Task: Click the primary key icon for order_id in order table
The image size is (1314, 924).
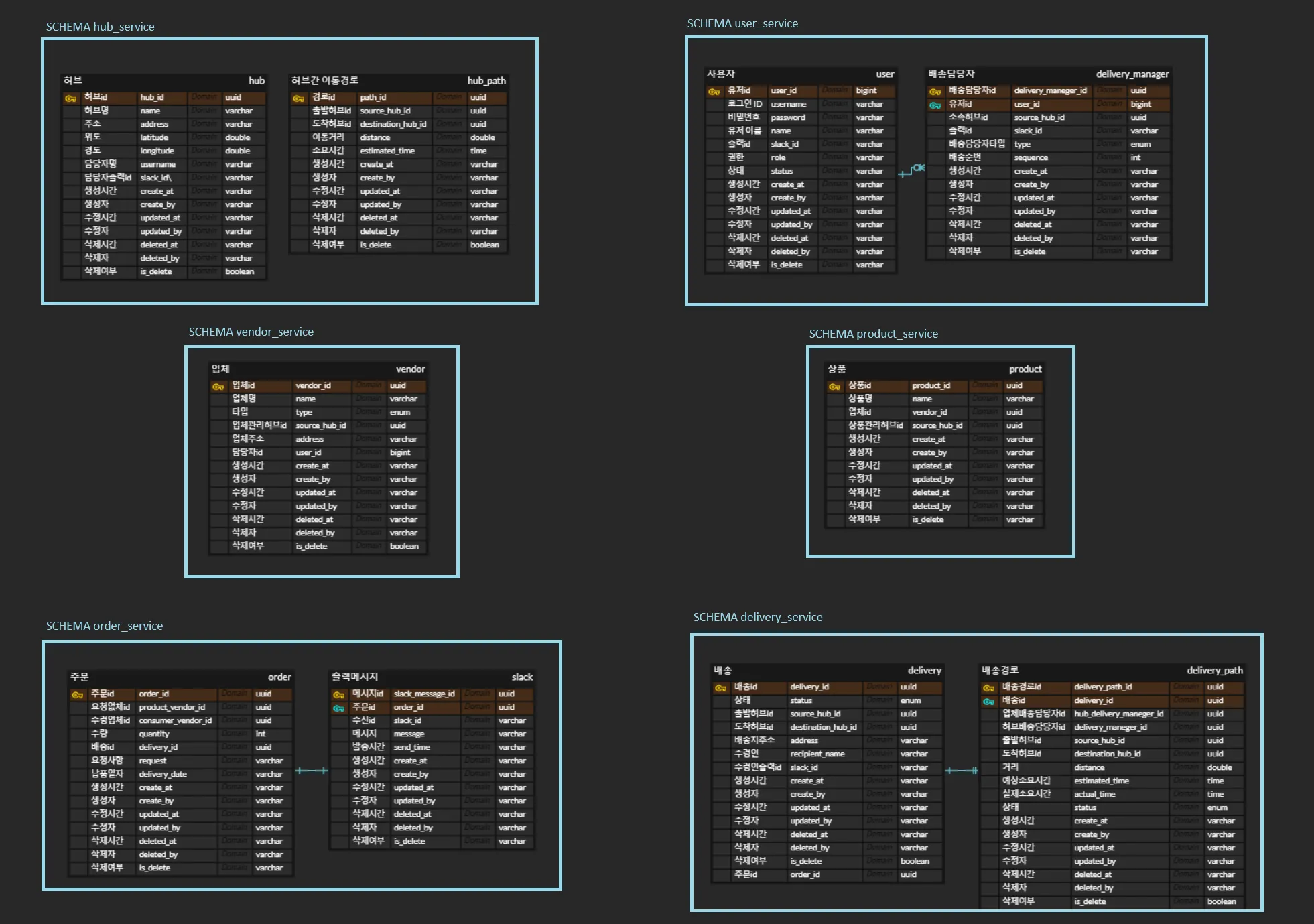Action: (77, 694)
